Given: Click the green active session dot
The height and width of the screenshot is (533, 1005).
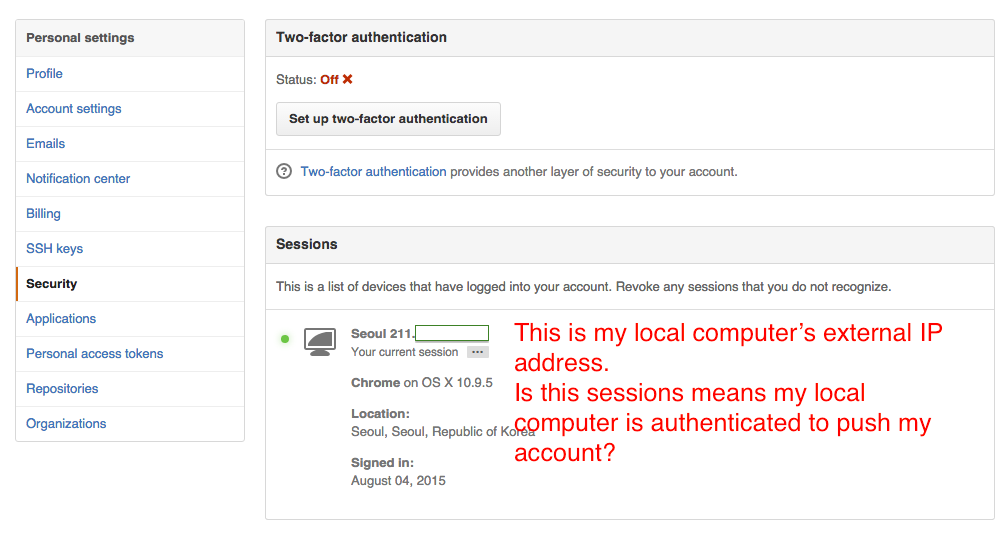Looking at the screenshot, I should point(285,339).
